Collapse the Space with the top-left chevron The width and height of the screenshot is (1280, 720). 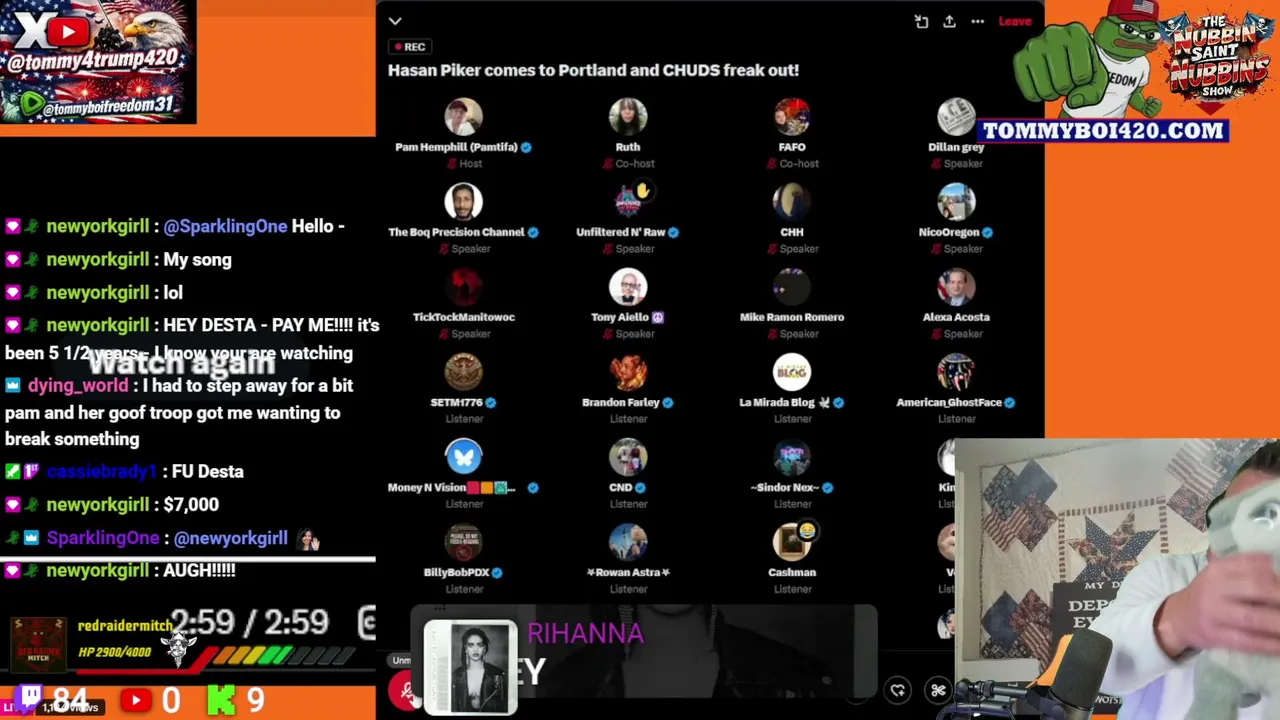[395, 21]
